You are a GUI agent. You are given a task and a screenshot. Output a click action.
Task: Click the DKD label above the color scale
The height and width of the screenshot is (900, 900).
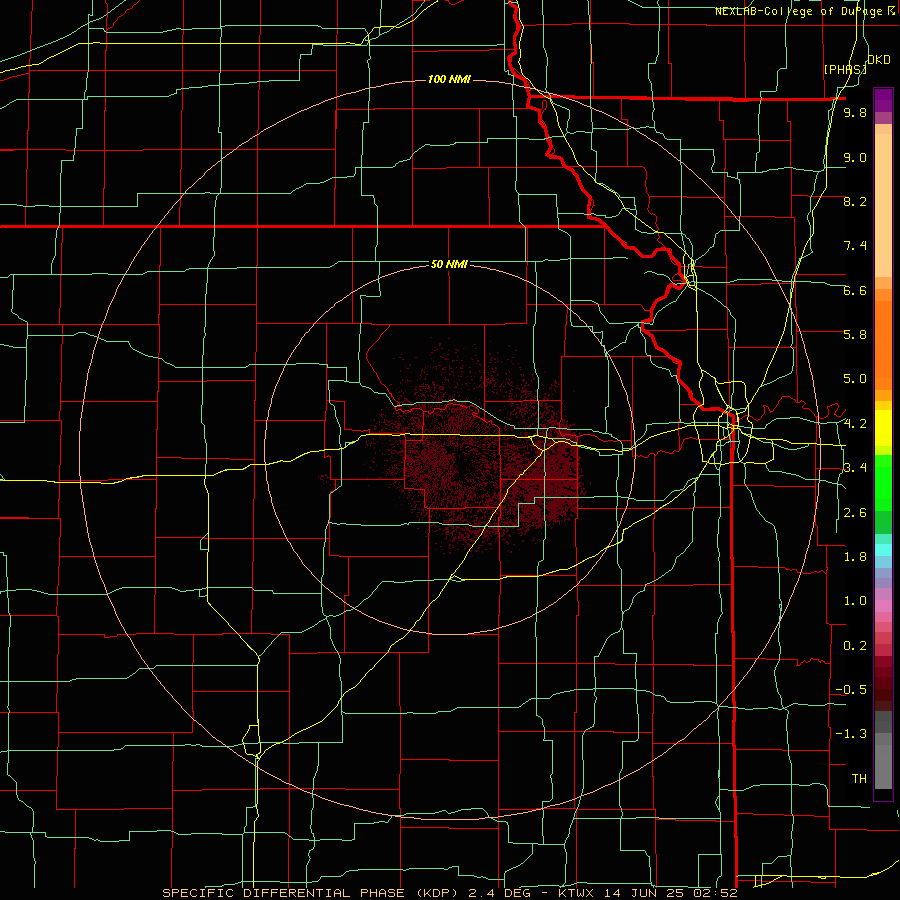879,60
